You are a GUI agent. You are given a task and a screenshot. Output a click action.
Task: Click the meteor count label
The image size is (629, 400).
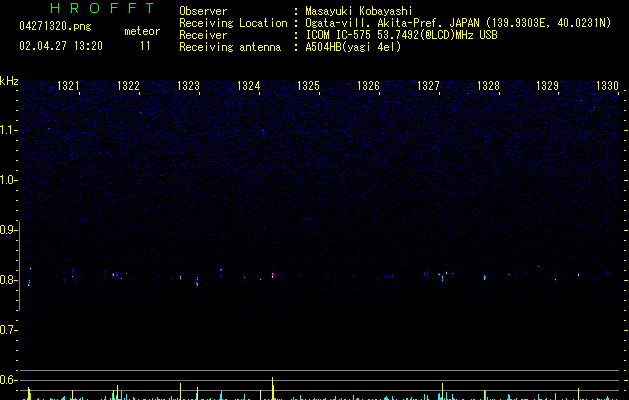(142, 31)
